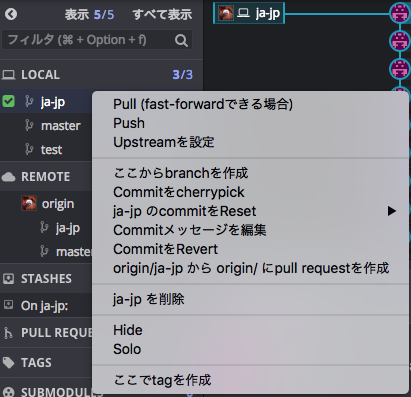Toggle the green checkbox beside local ja-jp

point(8,101)
